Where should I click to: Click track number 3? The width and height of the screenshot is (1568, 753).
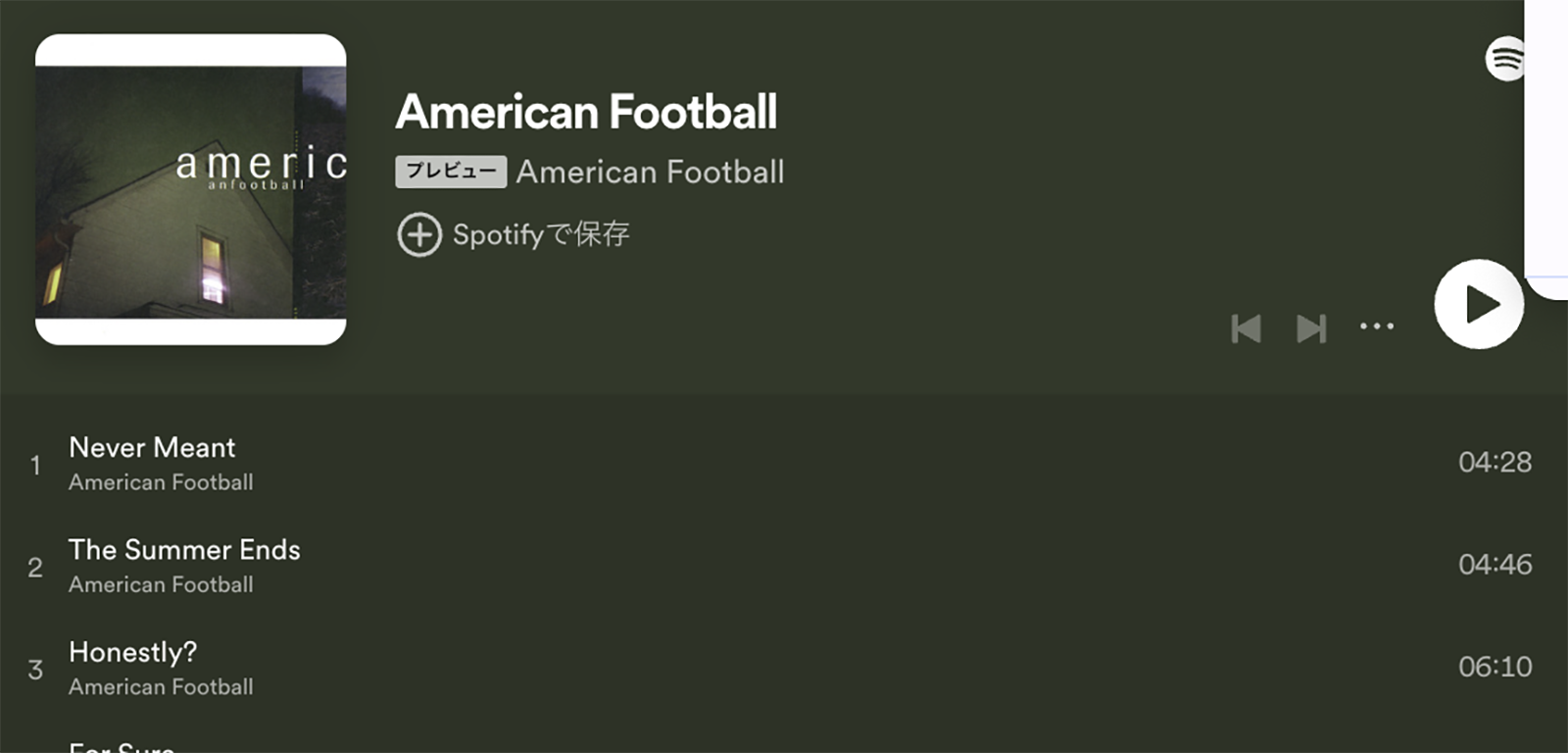point(35,670)
